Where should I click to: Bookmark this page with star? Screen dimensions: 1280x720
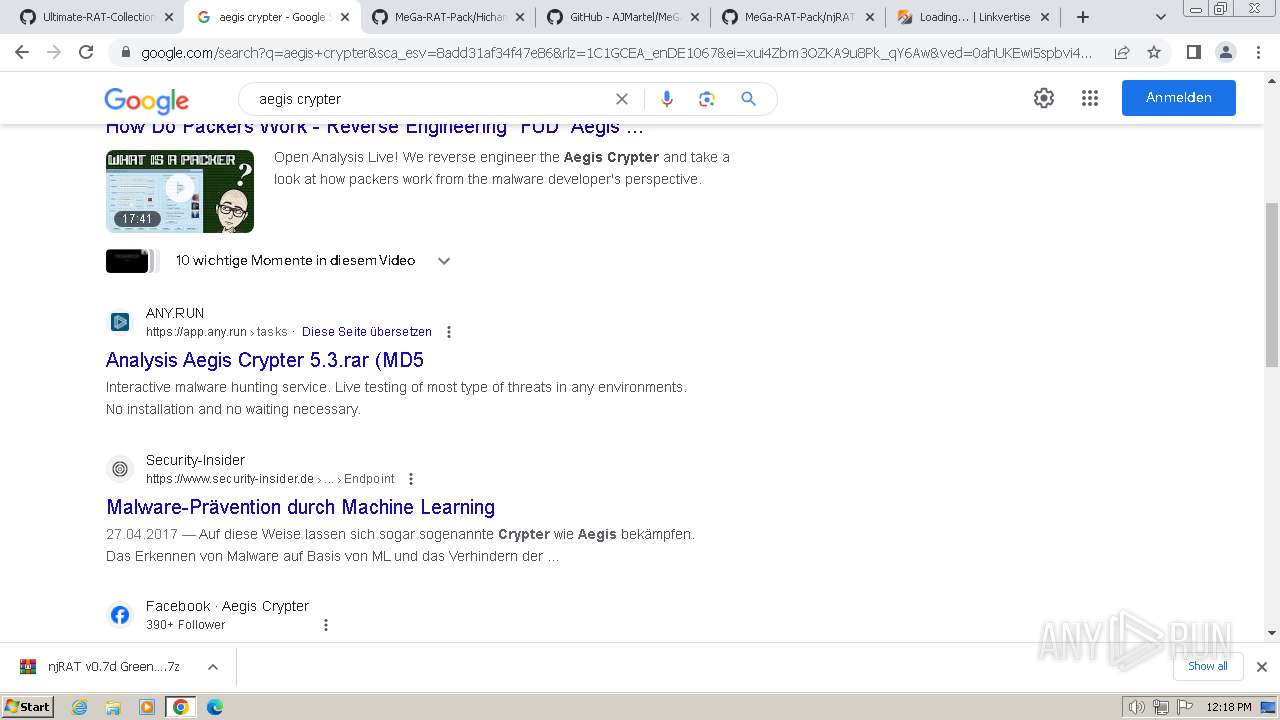1154,52
